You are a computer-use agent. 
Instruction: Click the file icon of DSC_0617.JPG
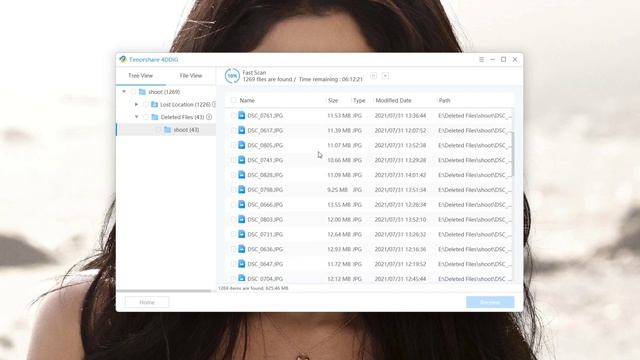(x=242, y=130)
